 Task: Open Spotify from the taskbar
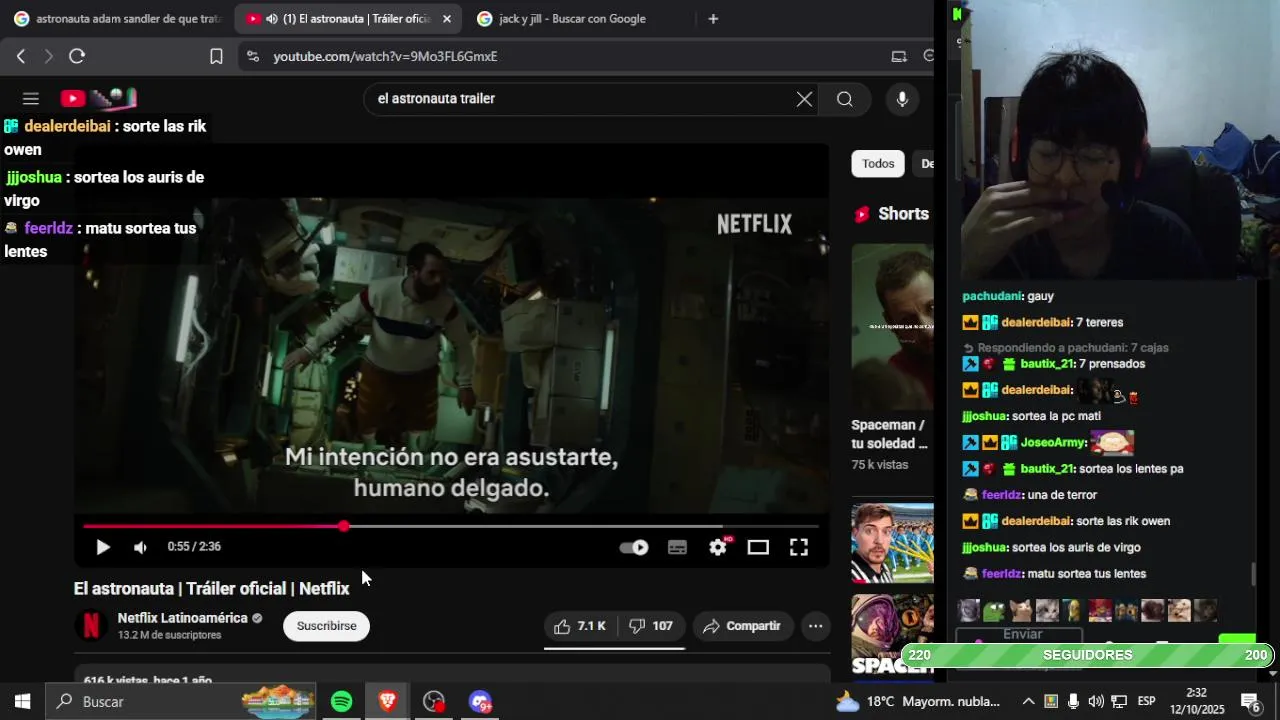point(342,702)
